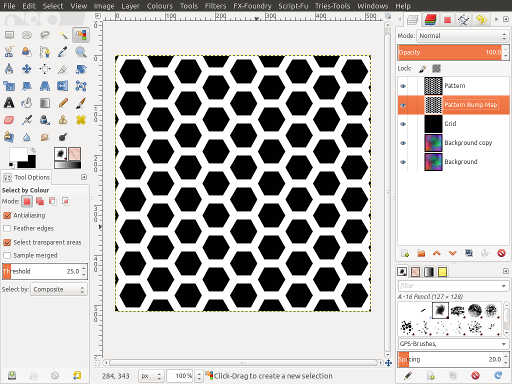Open the FX-Foundry menu
Image resolution: width=512 pixels, height=384 pixels.
(252, 6)
